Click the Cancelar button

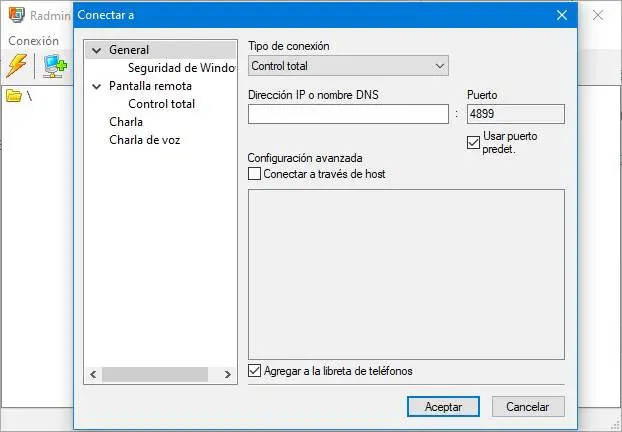(528, 407)
